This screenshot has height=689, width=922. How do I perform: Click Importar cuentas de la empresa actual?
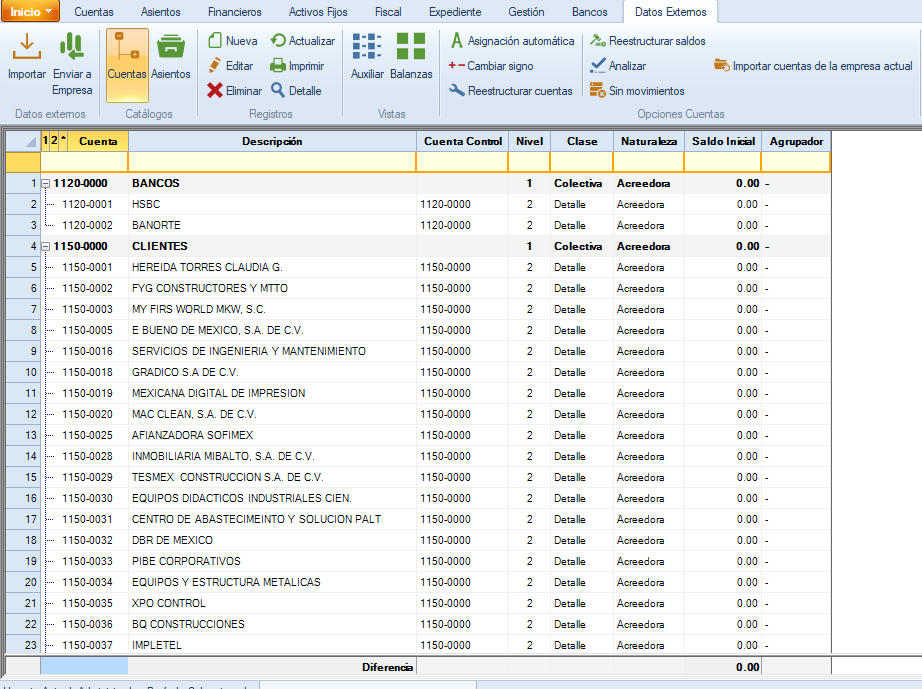click(x=813, y=66)
